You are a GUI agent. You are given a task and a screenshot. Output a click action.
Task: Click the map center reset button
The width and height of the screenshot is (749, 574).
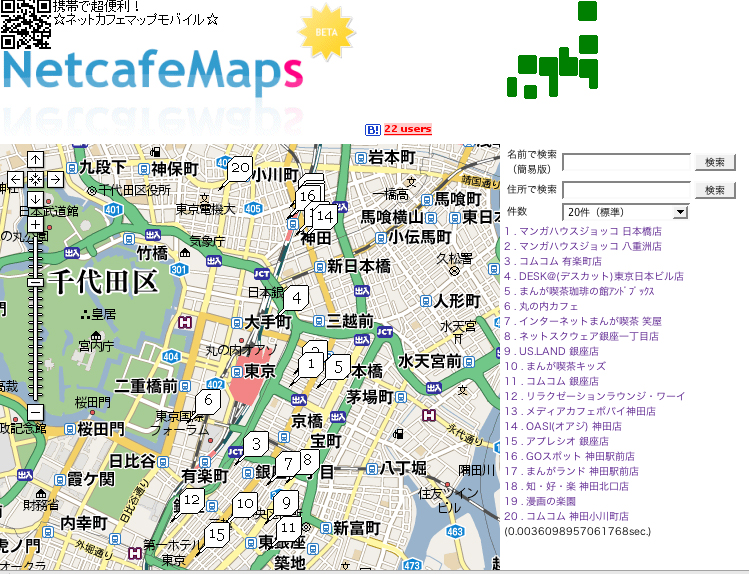click(35, 180)
